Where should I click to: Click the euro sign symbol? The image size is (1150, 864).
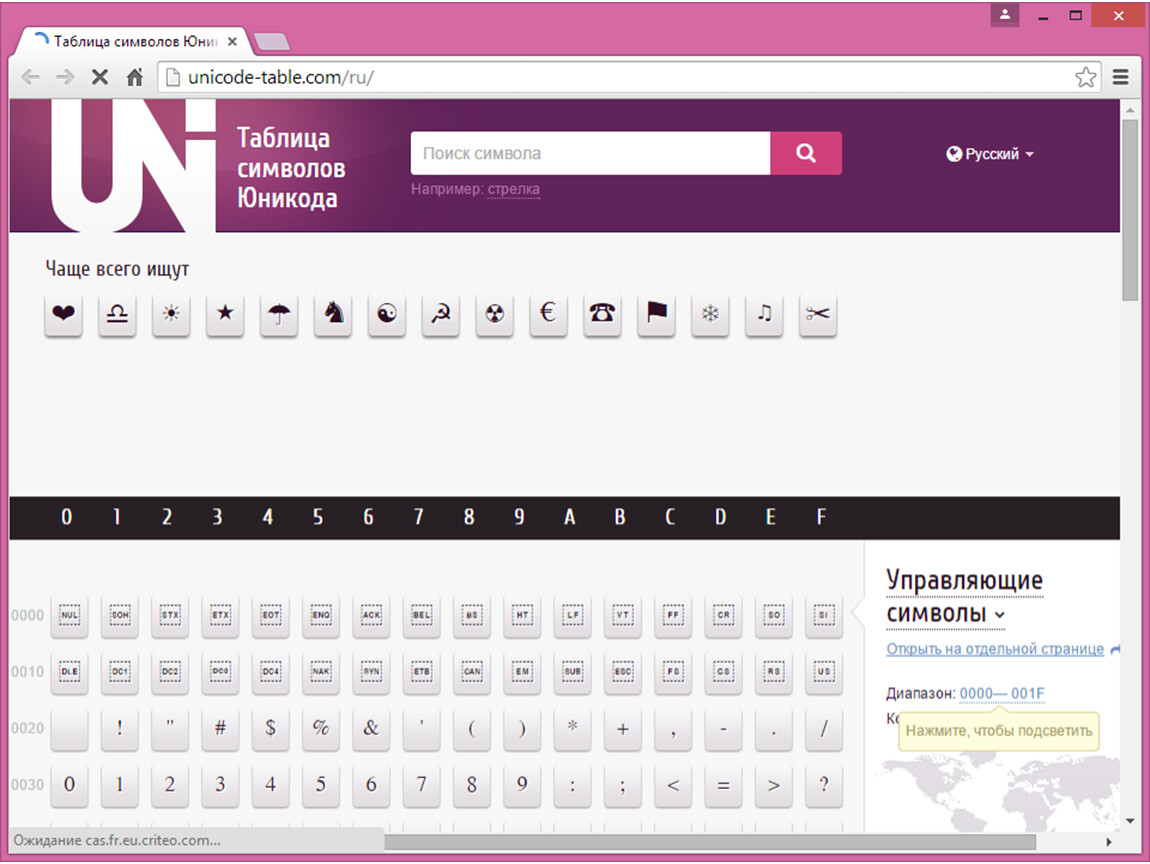(548, 315)
